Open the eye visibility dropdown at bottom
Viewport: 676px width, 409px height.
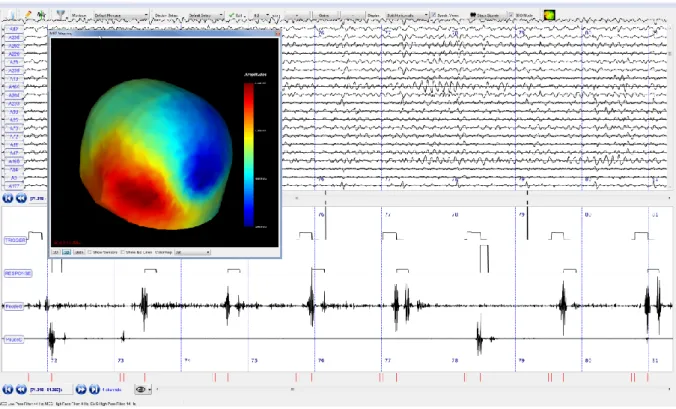click(x=143, y=390)
